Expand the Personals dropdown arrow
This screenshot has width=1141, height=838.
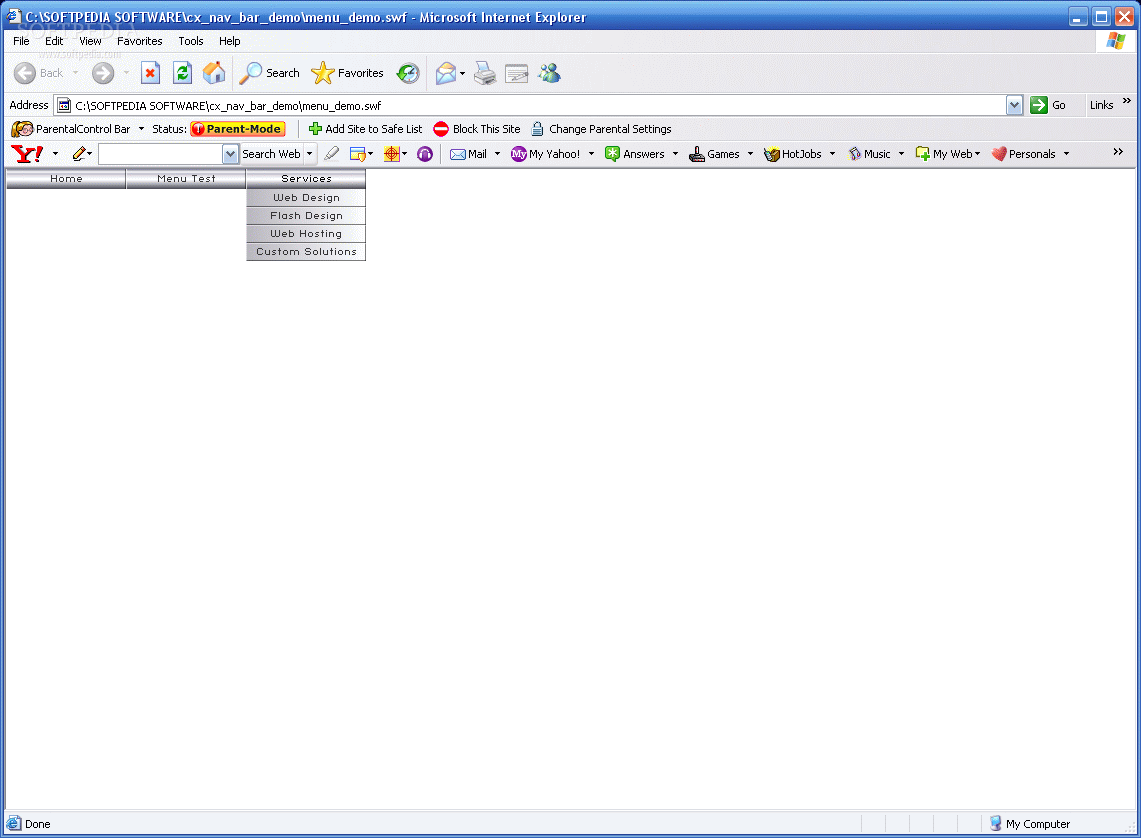point(1067,153)
